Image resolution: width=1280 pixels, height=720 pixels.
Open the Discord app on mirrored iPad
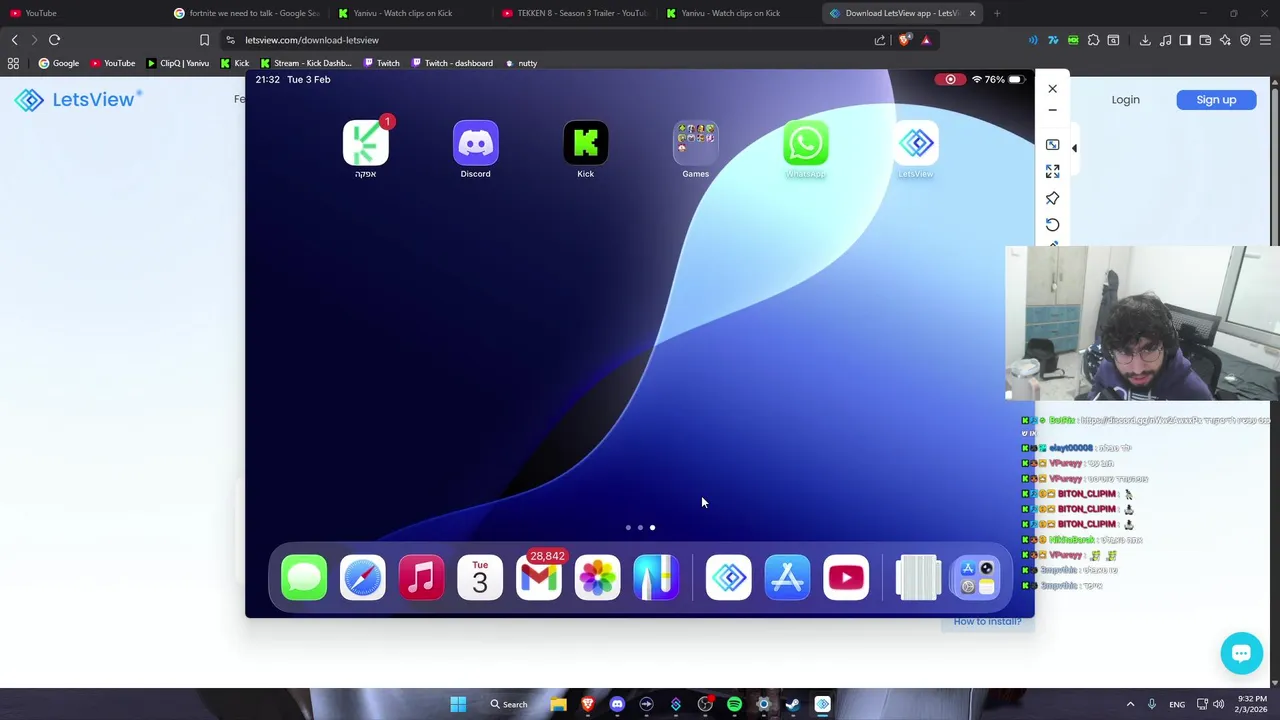click(x=475, y=144)
